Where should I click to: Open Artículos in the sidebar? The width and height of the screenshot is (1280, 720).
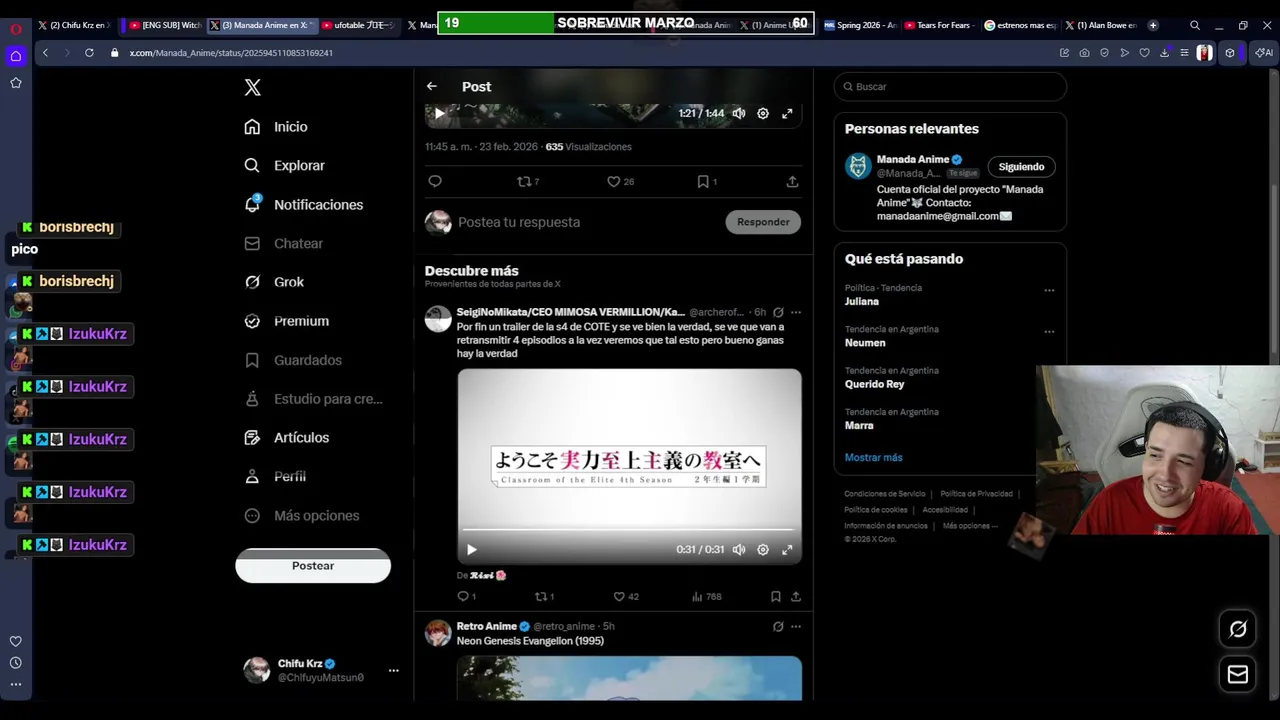287,438
